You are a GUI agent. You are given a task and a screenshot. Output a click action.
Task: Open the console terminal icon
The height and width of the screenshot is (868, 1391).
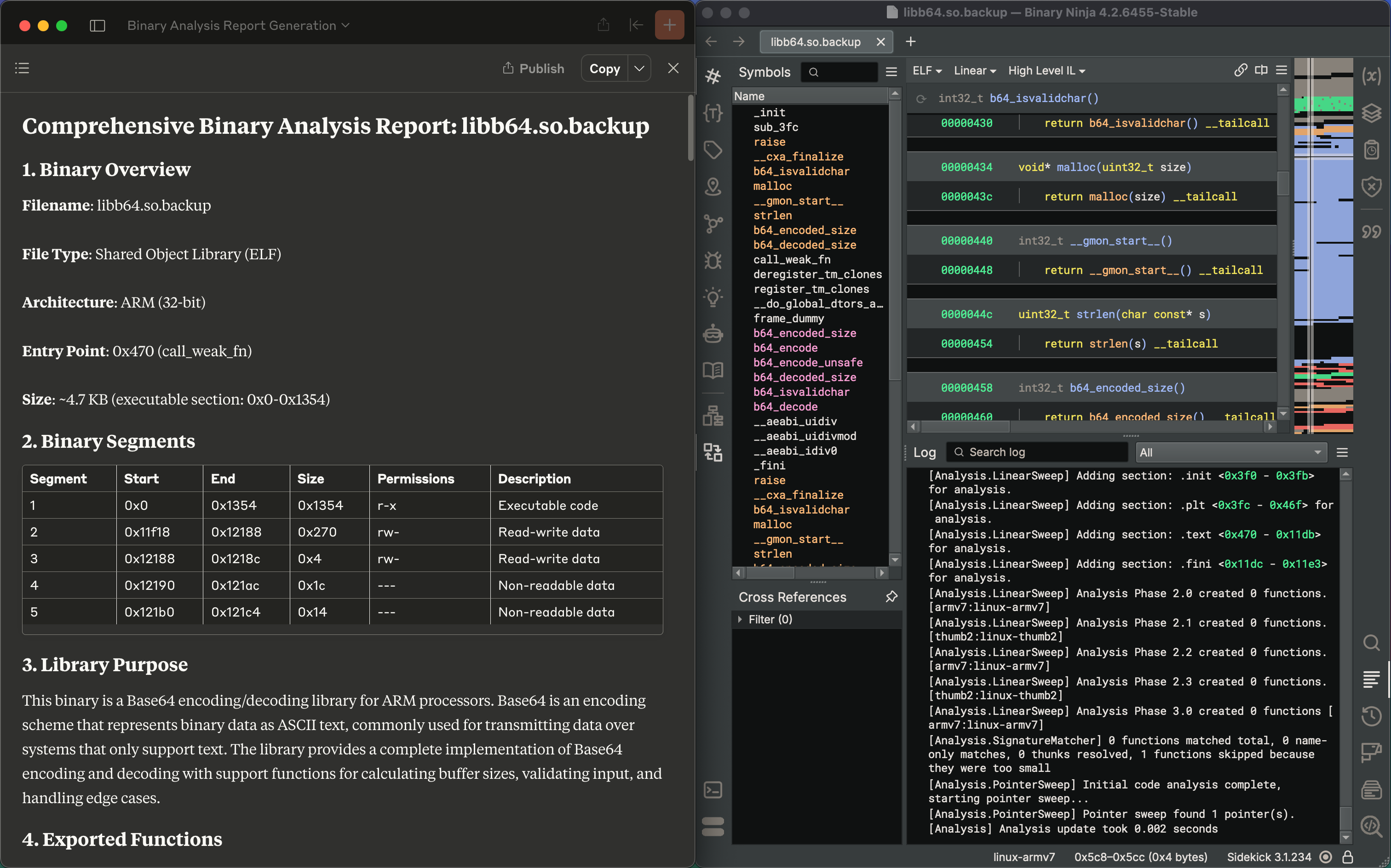(713, 790)
